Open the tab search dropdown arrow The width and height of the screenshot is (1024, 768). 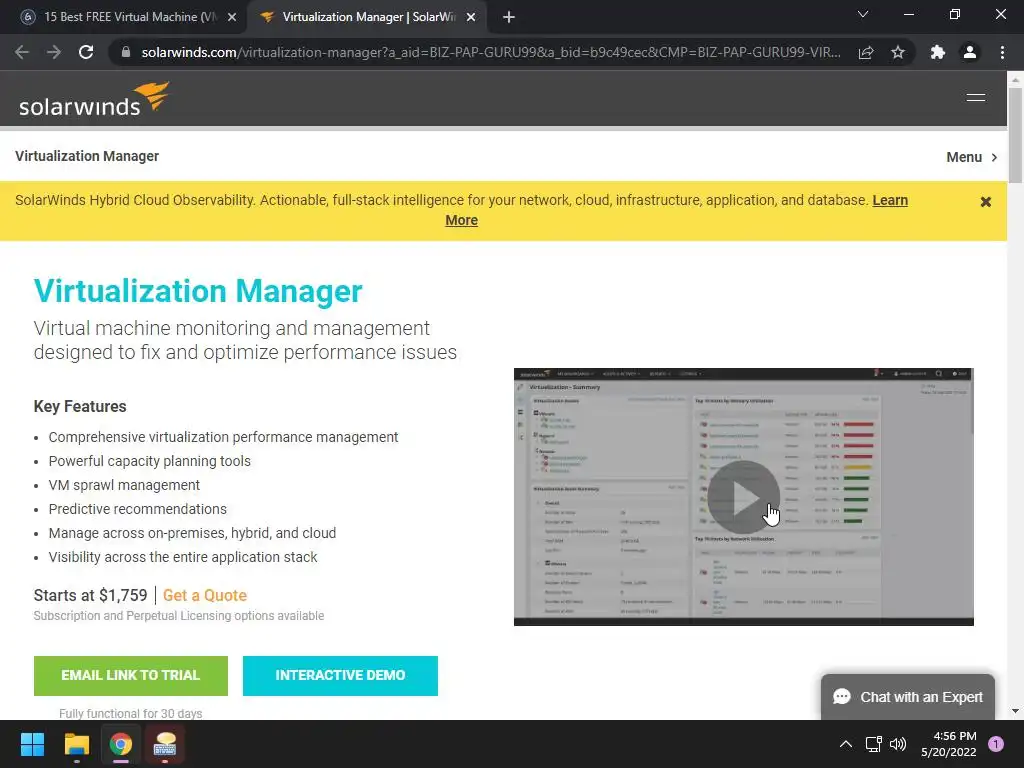pos(863,14)
